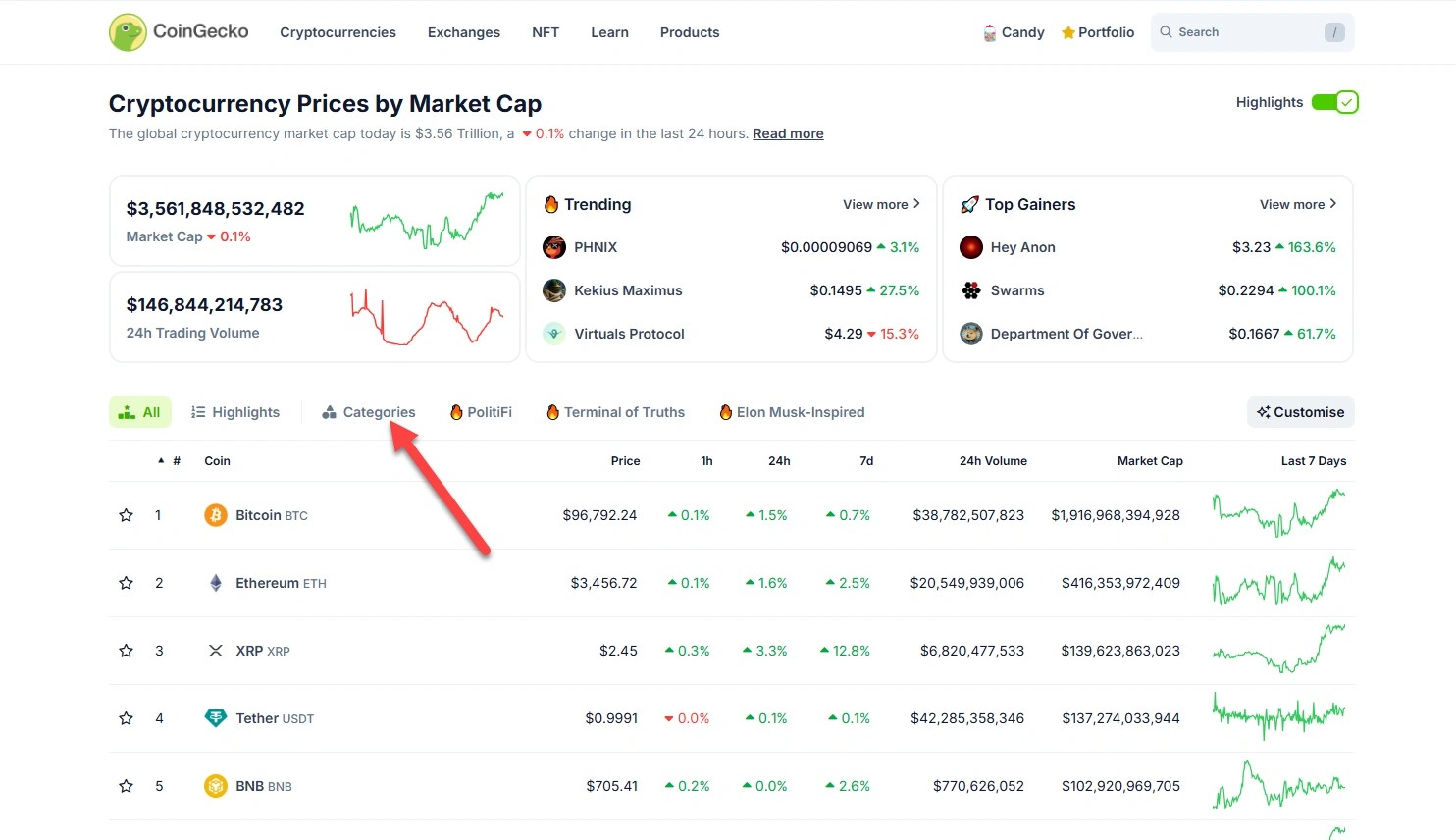1456x840 pixels.
Task: Click the Hey Anon gainer icon
Action: [971, 247]
